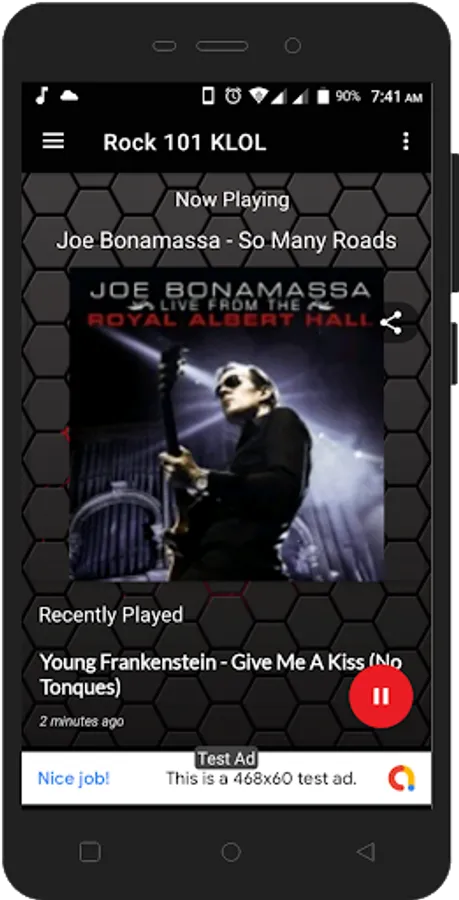Image resolution: width=459 pixels, height=900 pixels.
Task: Tap the alarm clock status icon
Action: 233,96
